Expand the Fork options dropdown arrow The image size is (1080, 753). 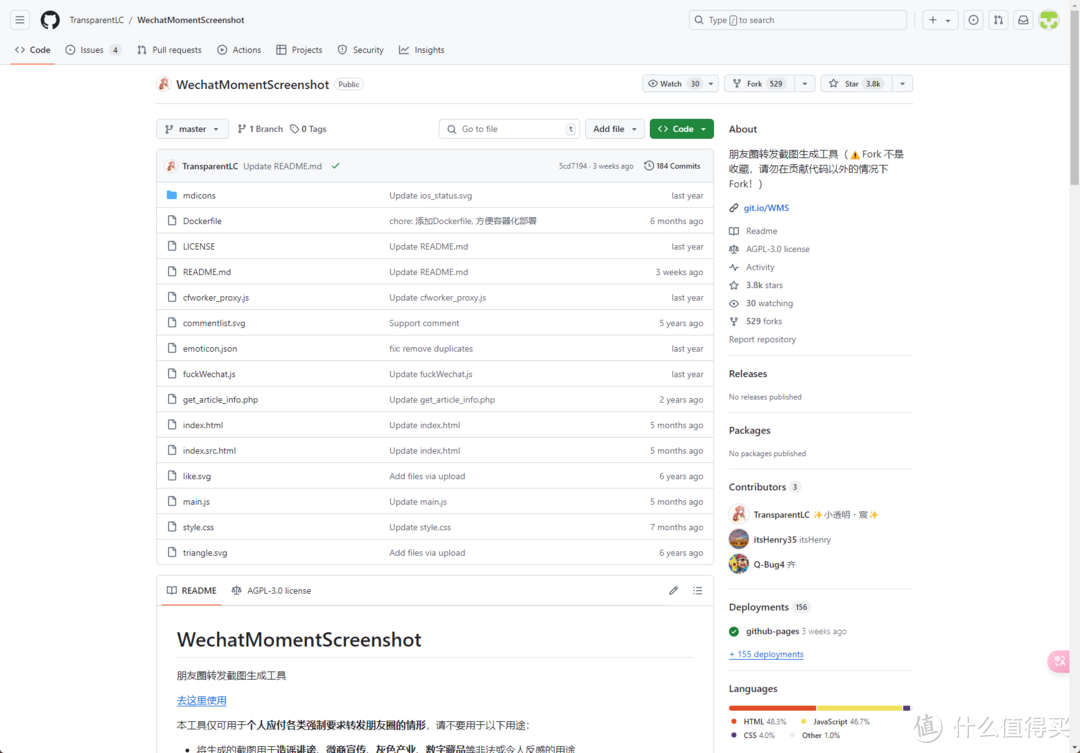804,83
